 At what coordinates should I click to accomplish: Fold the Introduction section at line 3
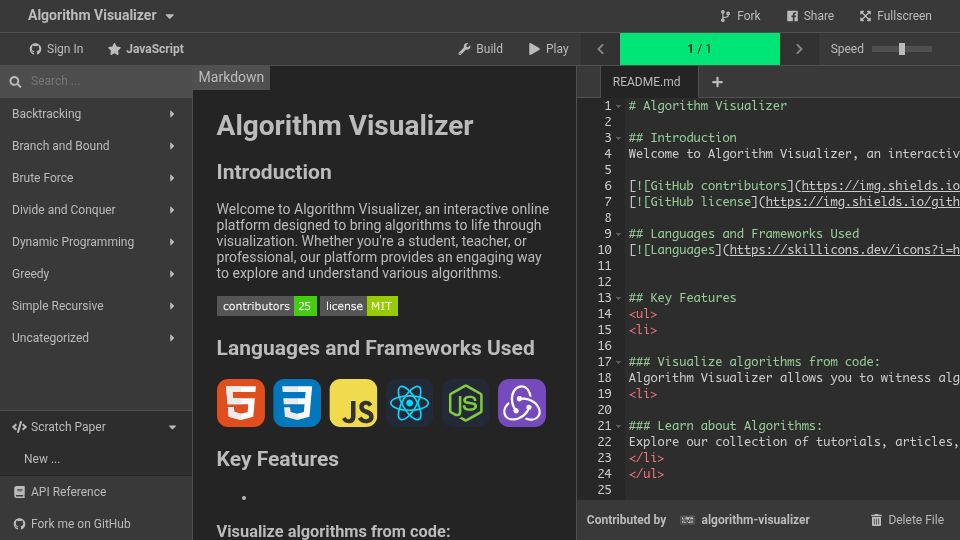point(618,138)
